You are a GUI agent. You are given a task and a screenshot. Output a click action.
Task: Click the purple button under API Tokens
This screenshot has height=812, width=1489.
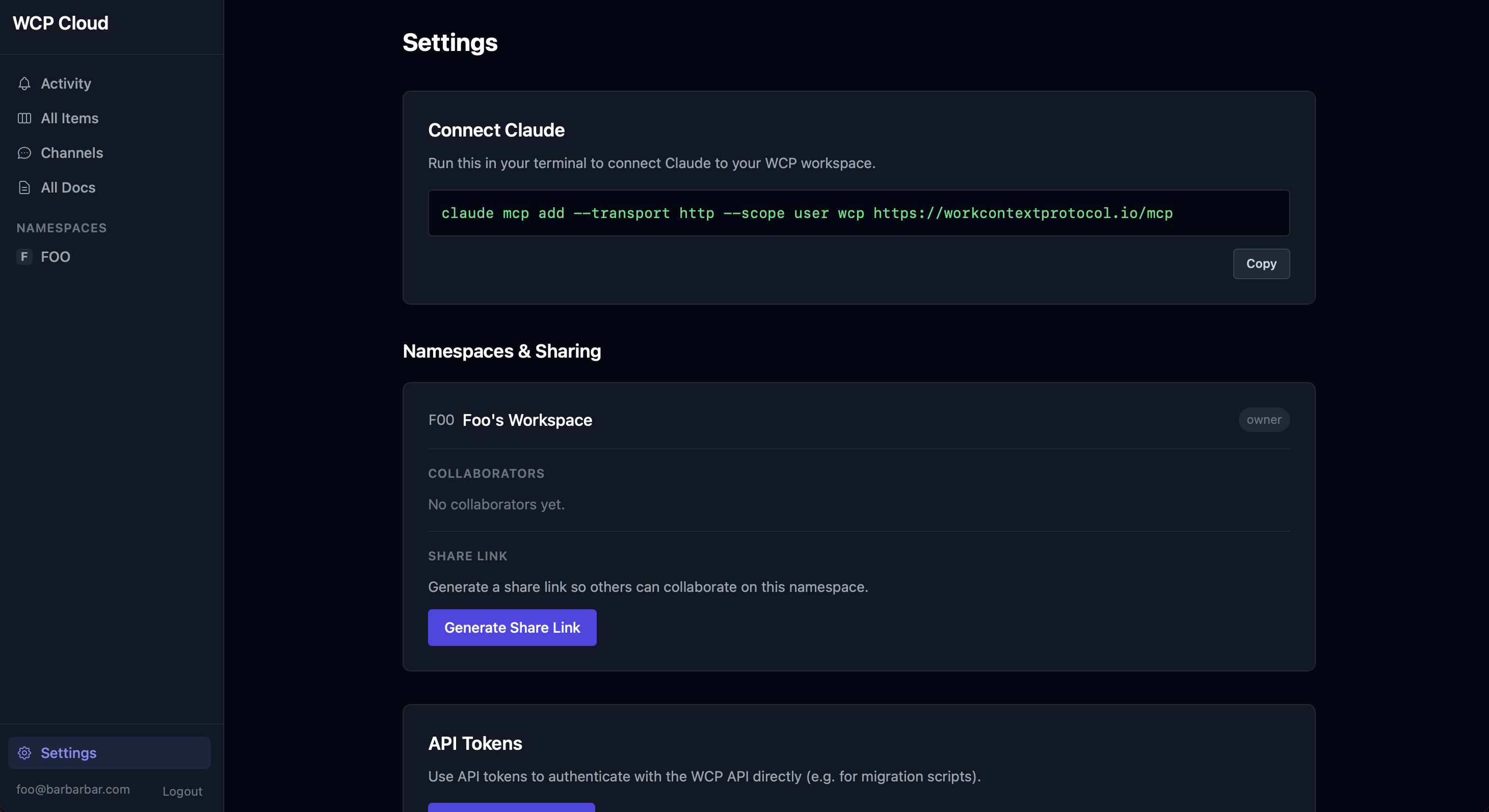[511, 808]
